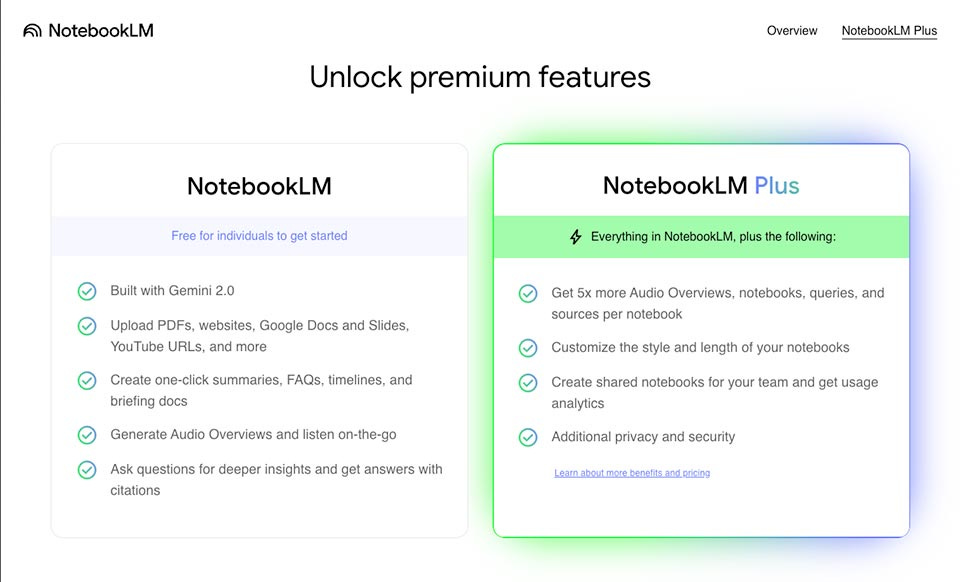This screenshot has height=582, width=960.
Task: Select the NotebookLM Plus card heading
Action: (700, 185)
